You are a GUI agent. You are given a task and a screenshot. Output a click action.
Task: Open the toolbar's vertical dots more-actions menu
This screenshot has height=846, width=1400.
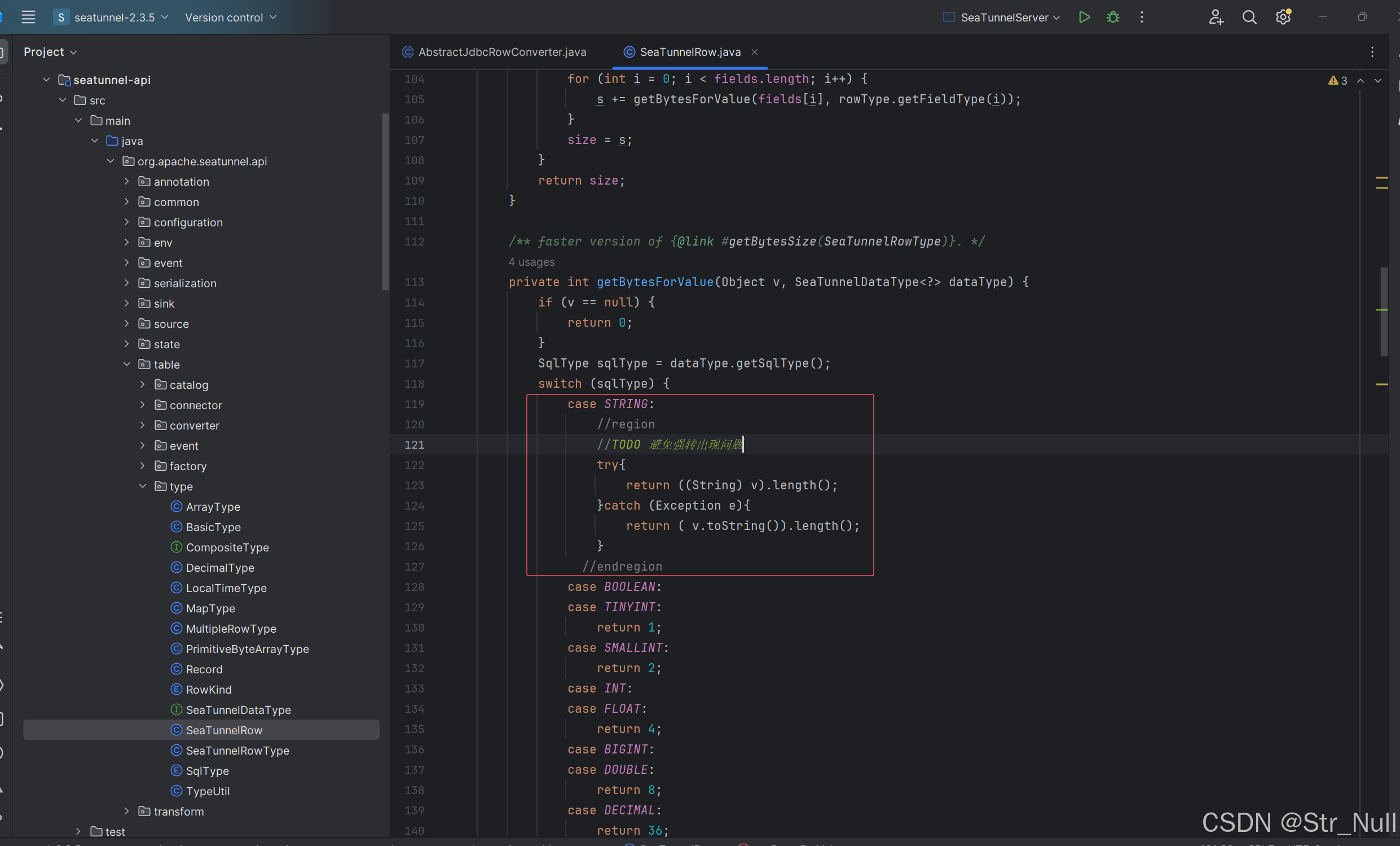(x=1142, y=17)
